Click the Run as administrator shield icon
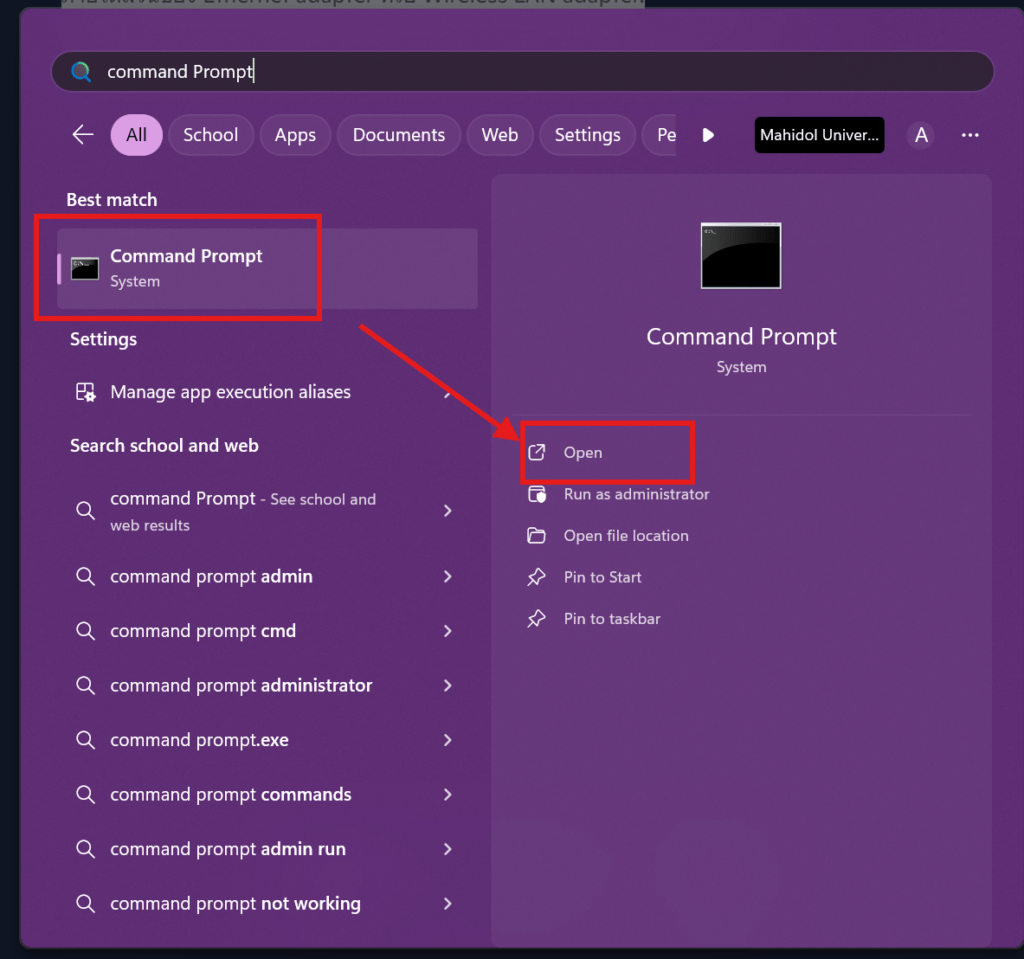Viewport: 1024px width, 959px height. click(536, 494)
